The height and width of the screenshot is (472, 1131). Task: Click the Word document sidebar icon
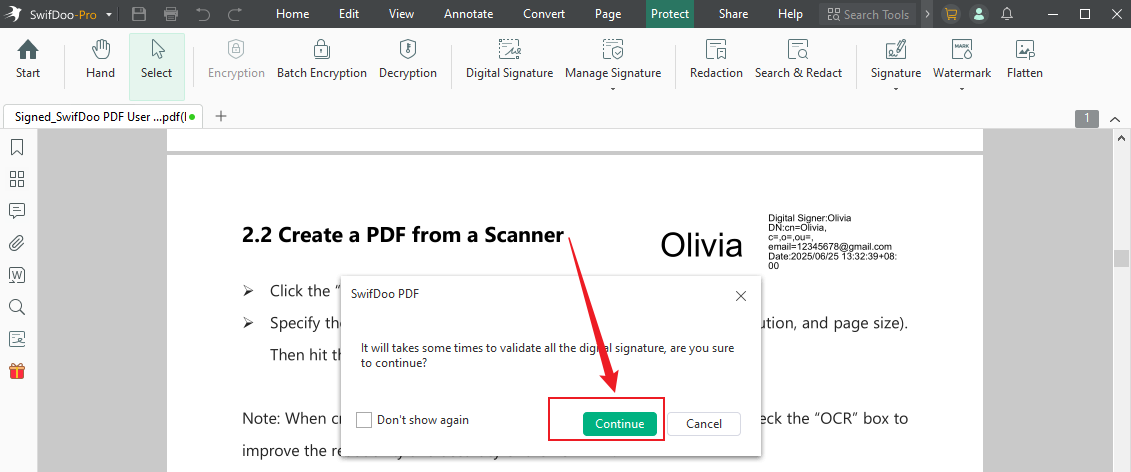[x=17, y=275]
